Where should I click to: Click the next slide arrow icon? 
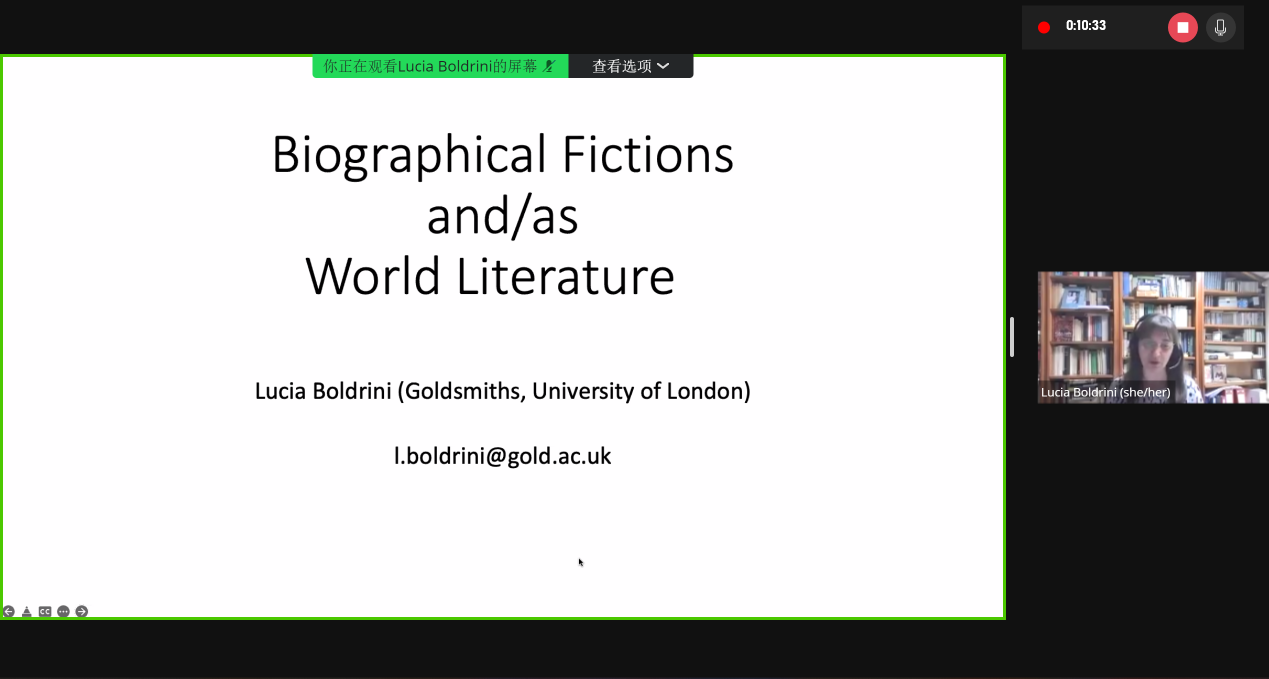point(82,611)
